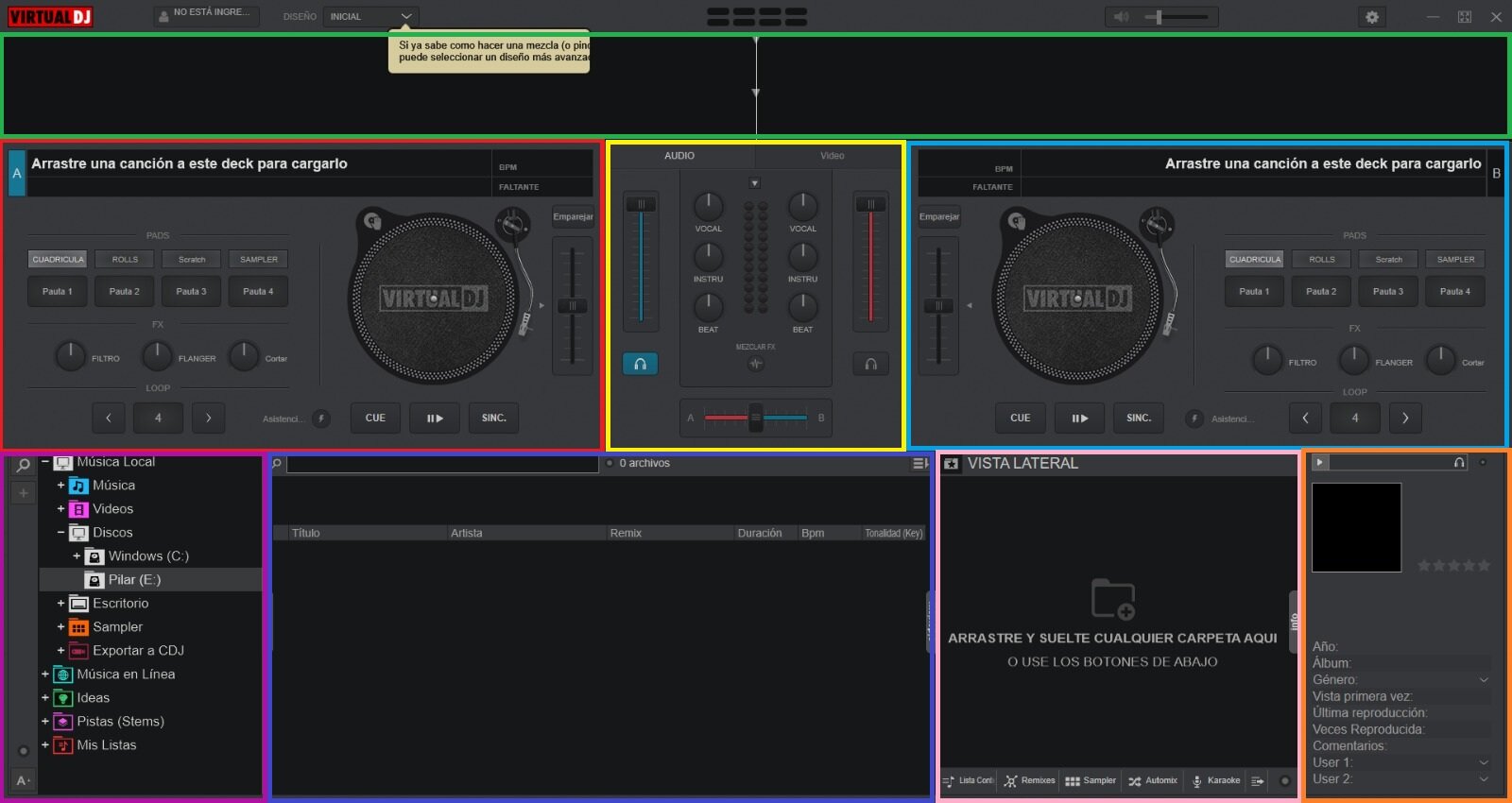The width and height of the screenshot is (1512, 803).
Task: Click the song search input field
Action: click(443, 464)
